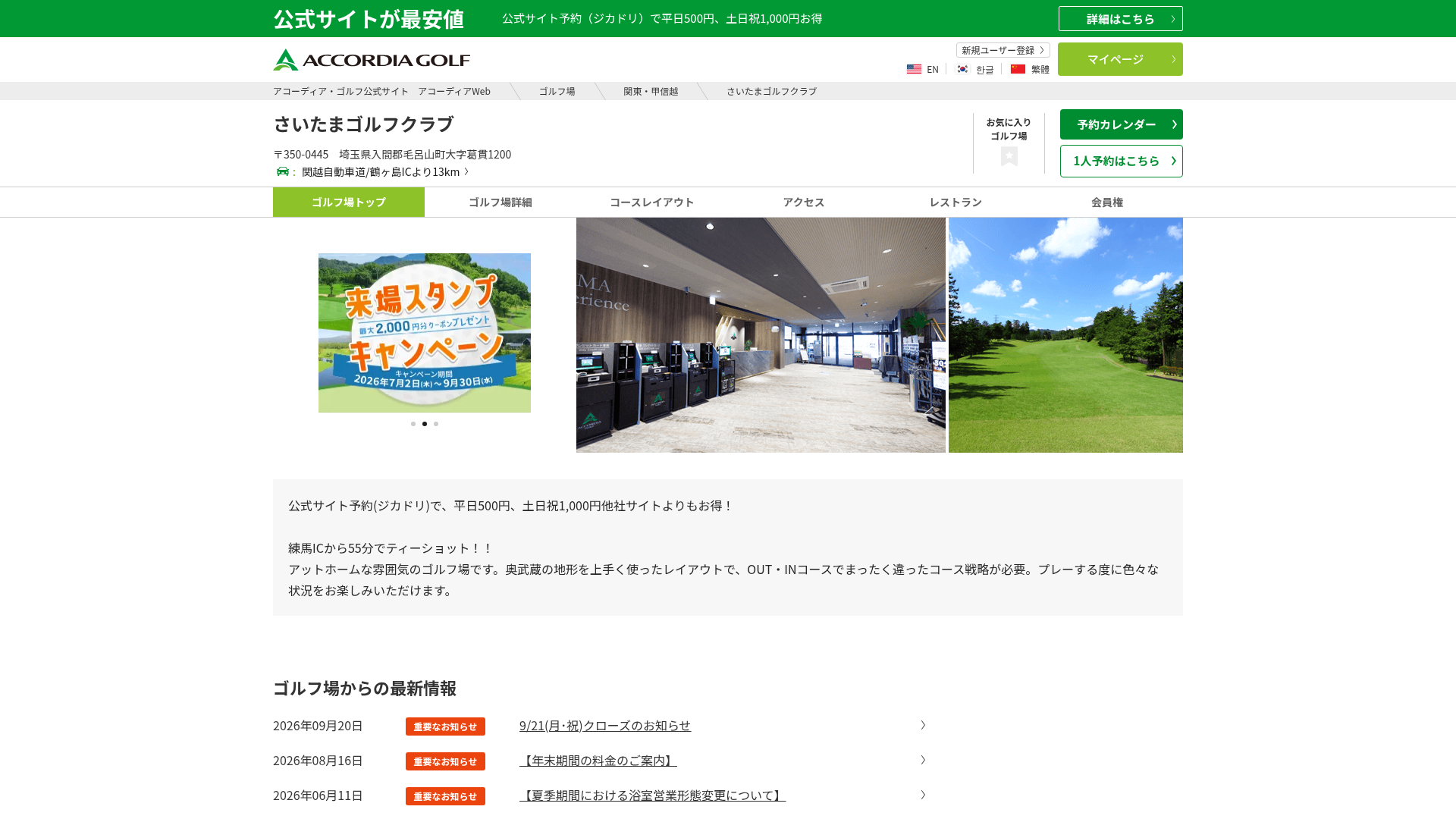Switch to ゴルフ場詳細 tab
Viewport: 1456px width, 819px height.
click(500, 202)
